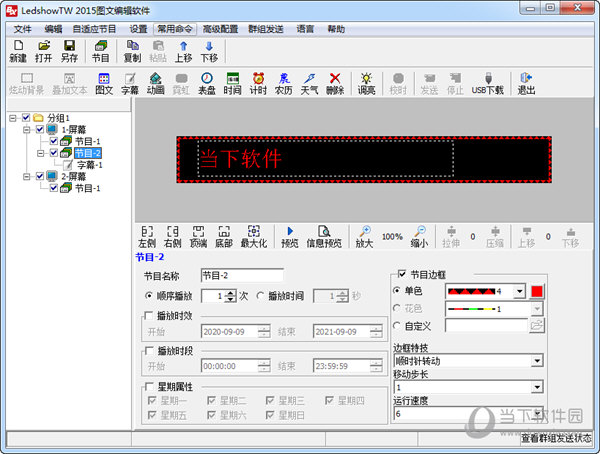Uncheck the 节目边框 checkbox
This screenshot has width=600, height=454.
coord(402,275)
